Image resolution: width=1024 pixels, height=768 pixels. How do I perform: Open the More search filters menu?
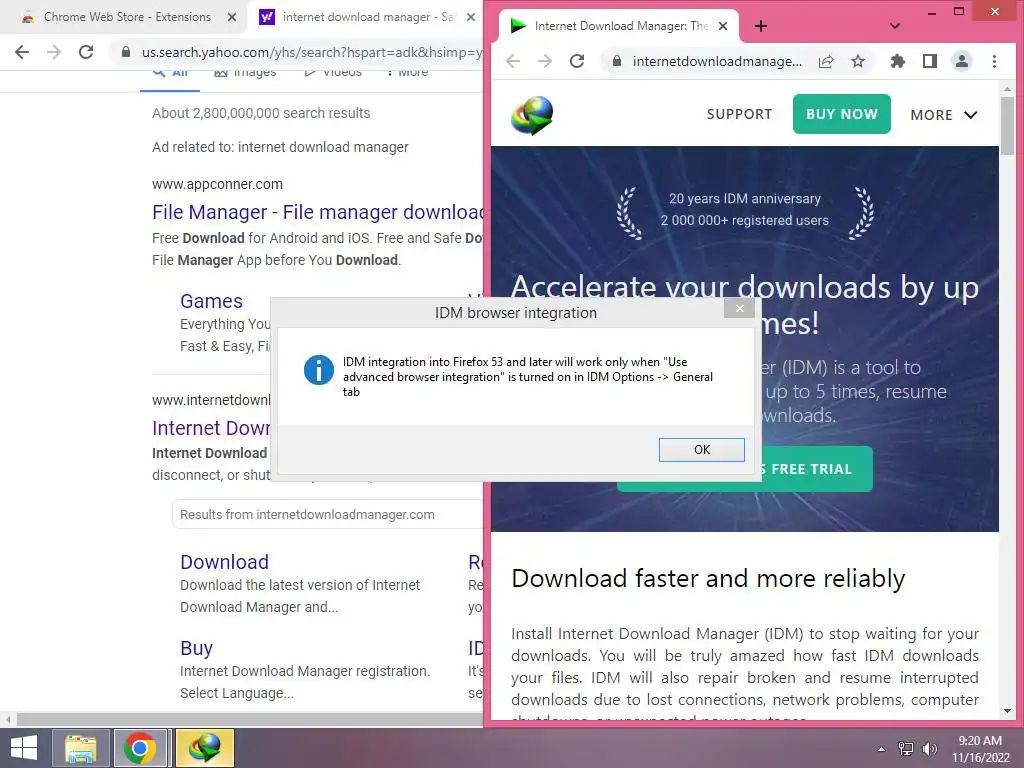(407, 72)
